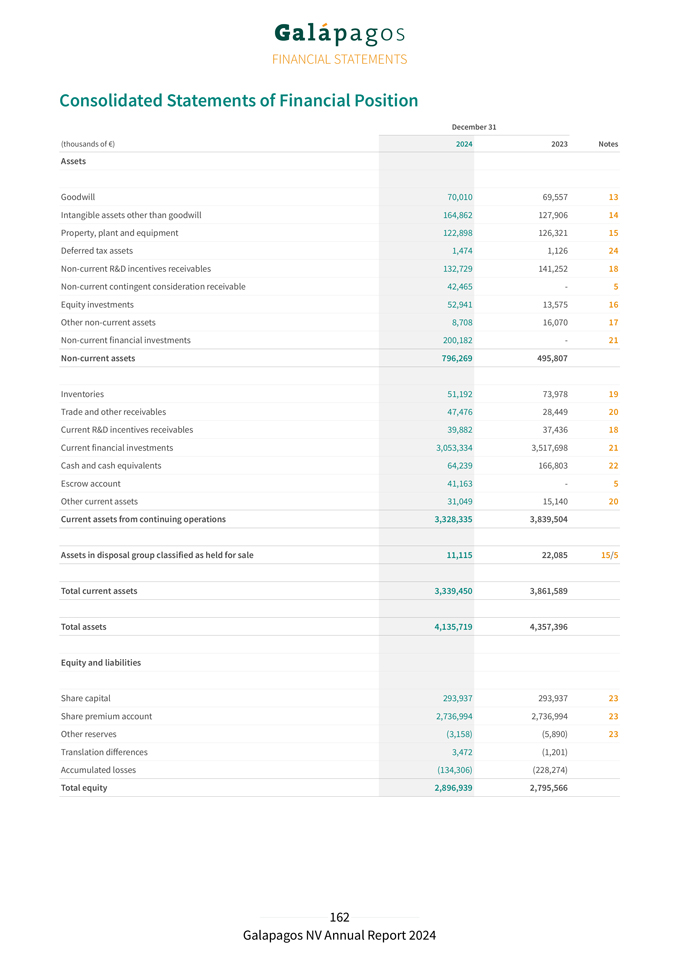The width and height of the screenshot is (679, 960).
Task: Click note 5 beside Non-current contingent consideration receivable
Action: [x=615, y=287]
